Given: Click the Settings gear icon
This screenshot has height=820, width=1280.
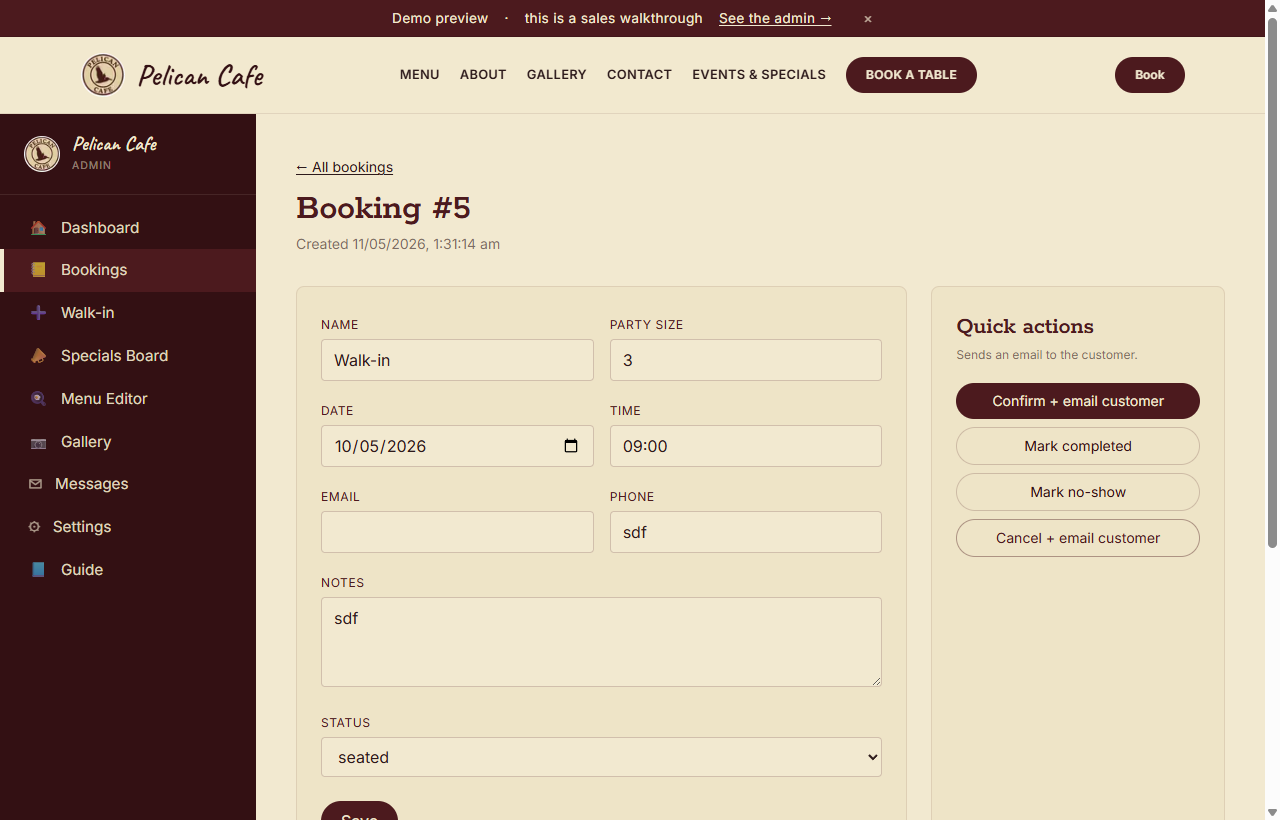Looking at the screenshot, I should point(34,527).
